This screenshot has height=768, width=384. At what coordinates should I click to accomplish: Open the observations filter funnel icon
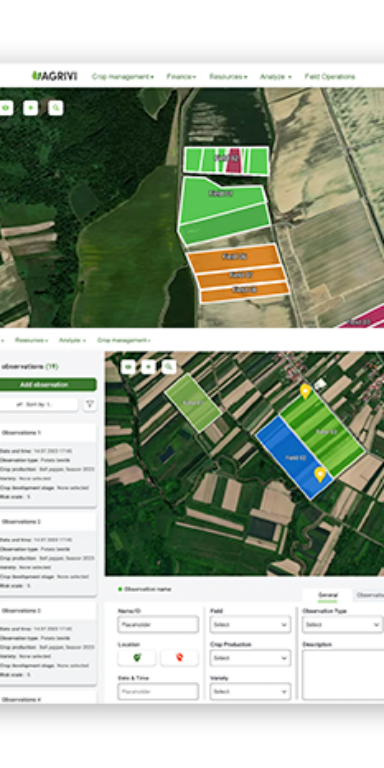(x=90, y=405)
